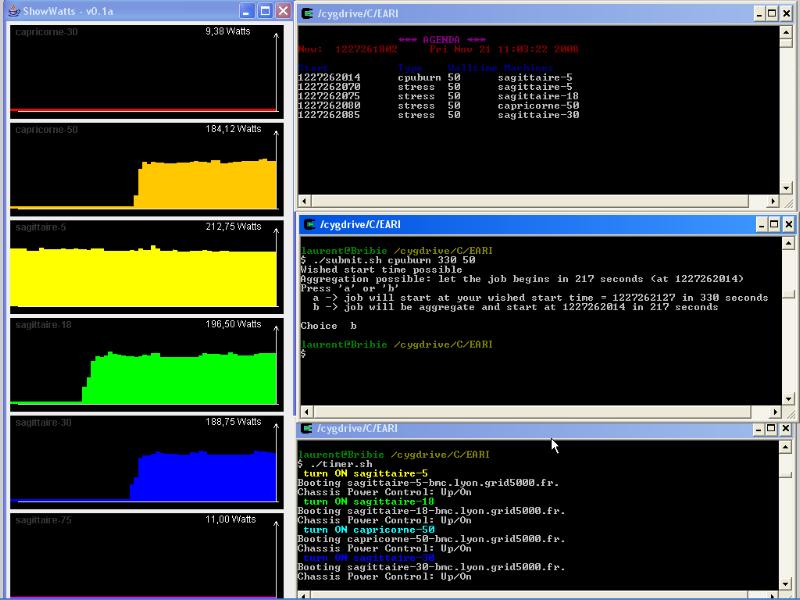Maximize the ShowWatts window
Image resolution: width=800 pixels, height=600 pixels.
click(x=265, y=11)
